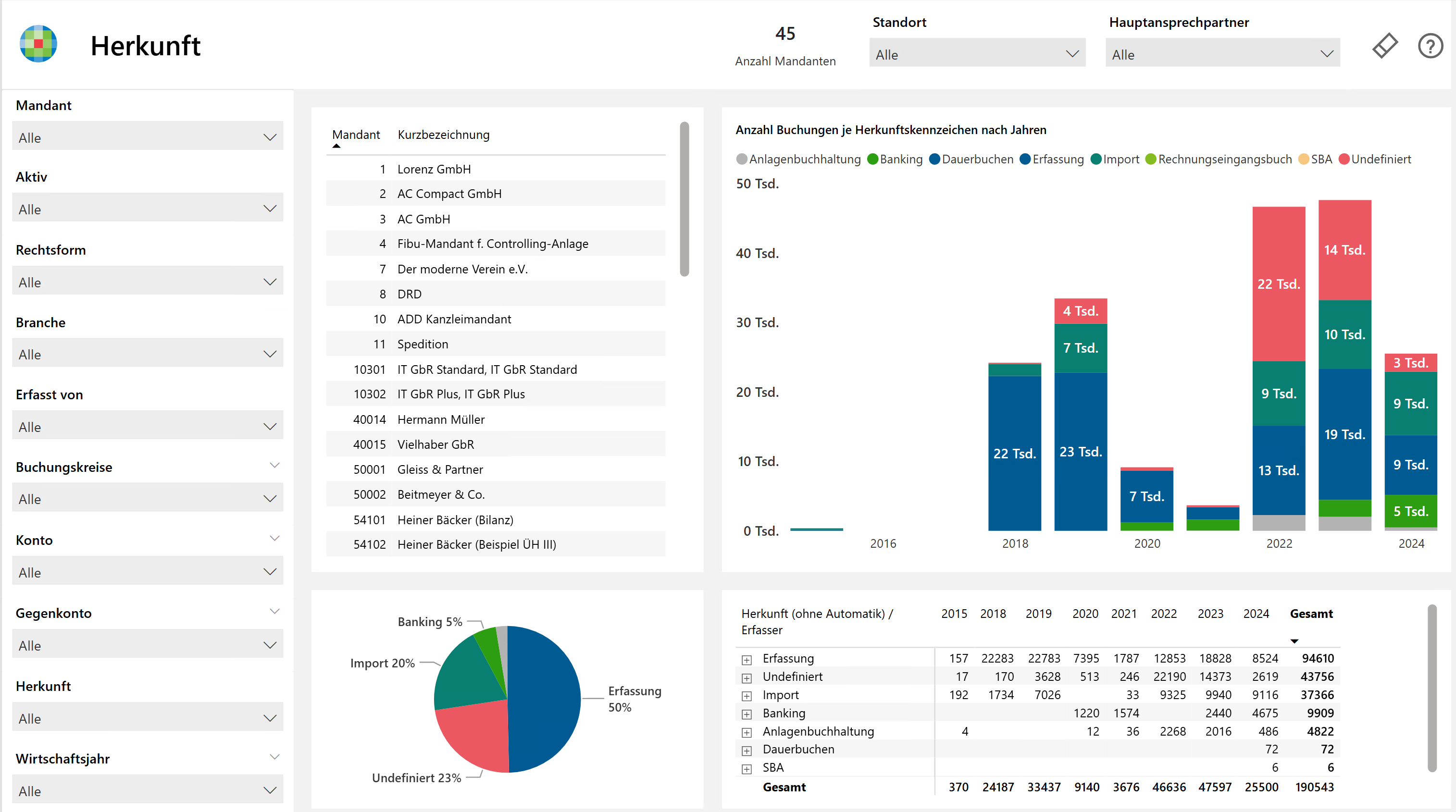
Task: Open the Branche filter dropdown
Action: click(x=148, y=354)
